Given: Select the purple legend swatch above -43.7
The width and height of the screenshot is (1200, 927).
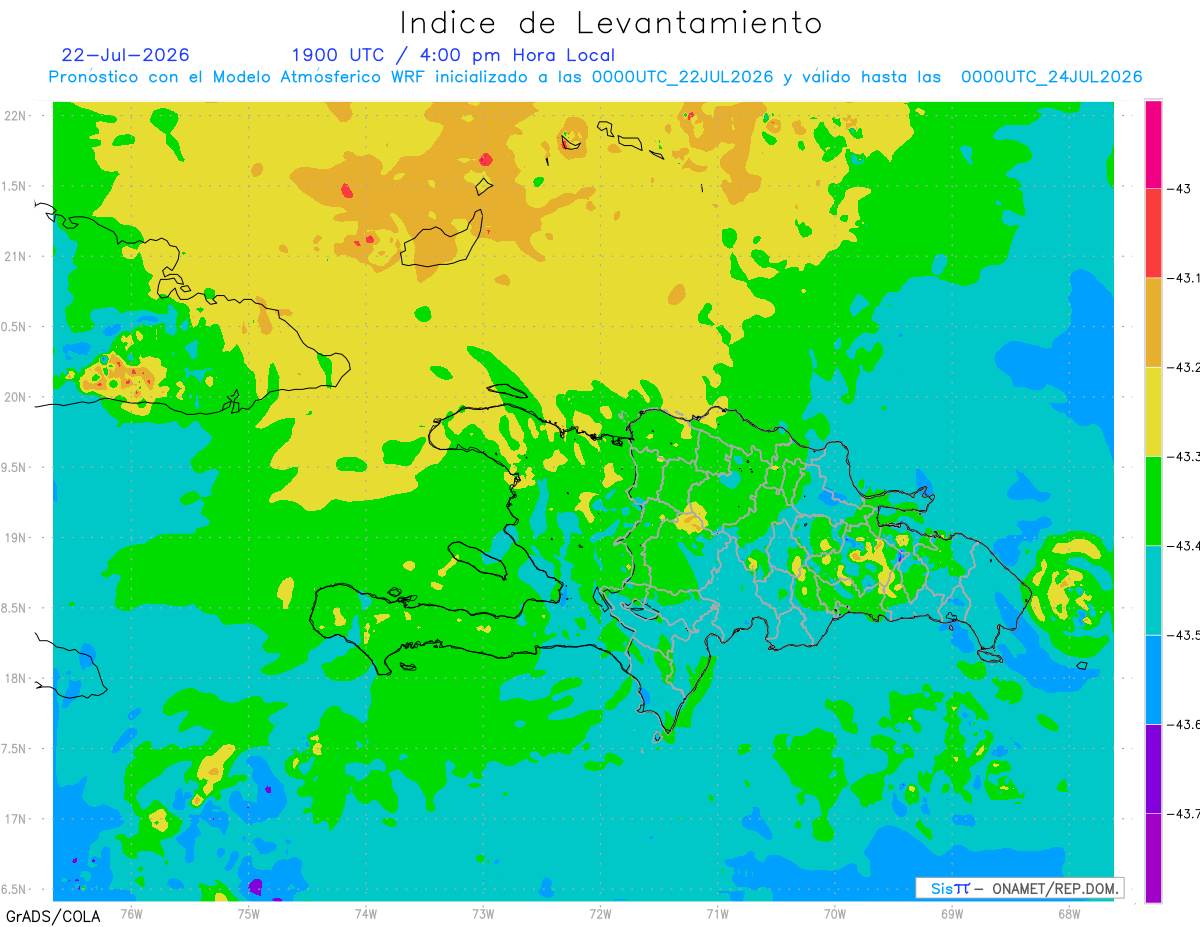Looking at the screenshot, I should 1153,768.
